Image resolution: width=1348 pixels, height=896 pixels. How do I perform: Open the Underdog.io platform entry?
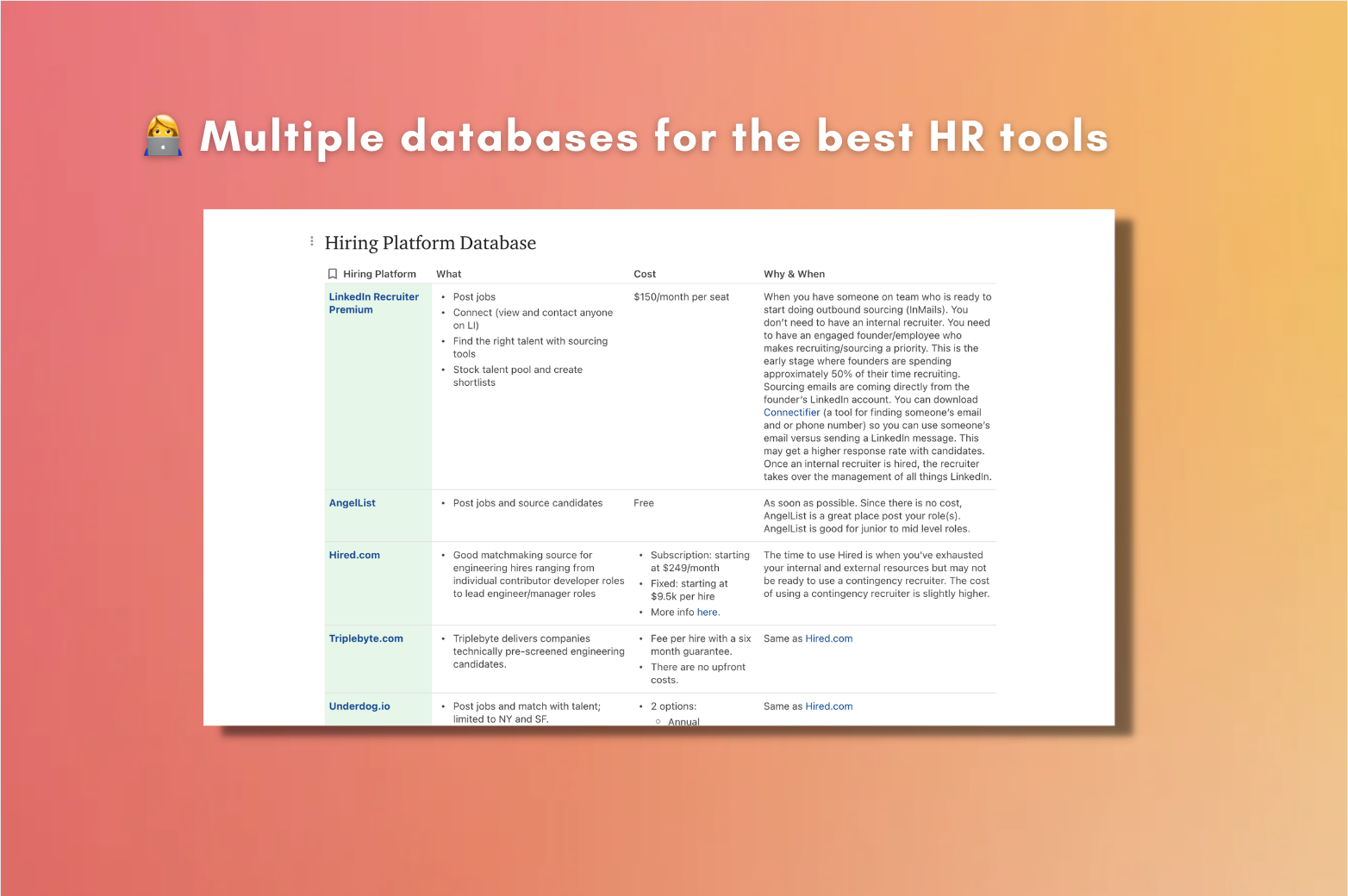pos(359,706)
